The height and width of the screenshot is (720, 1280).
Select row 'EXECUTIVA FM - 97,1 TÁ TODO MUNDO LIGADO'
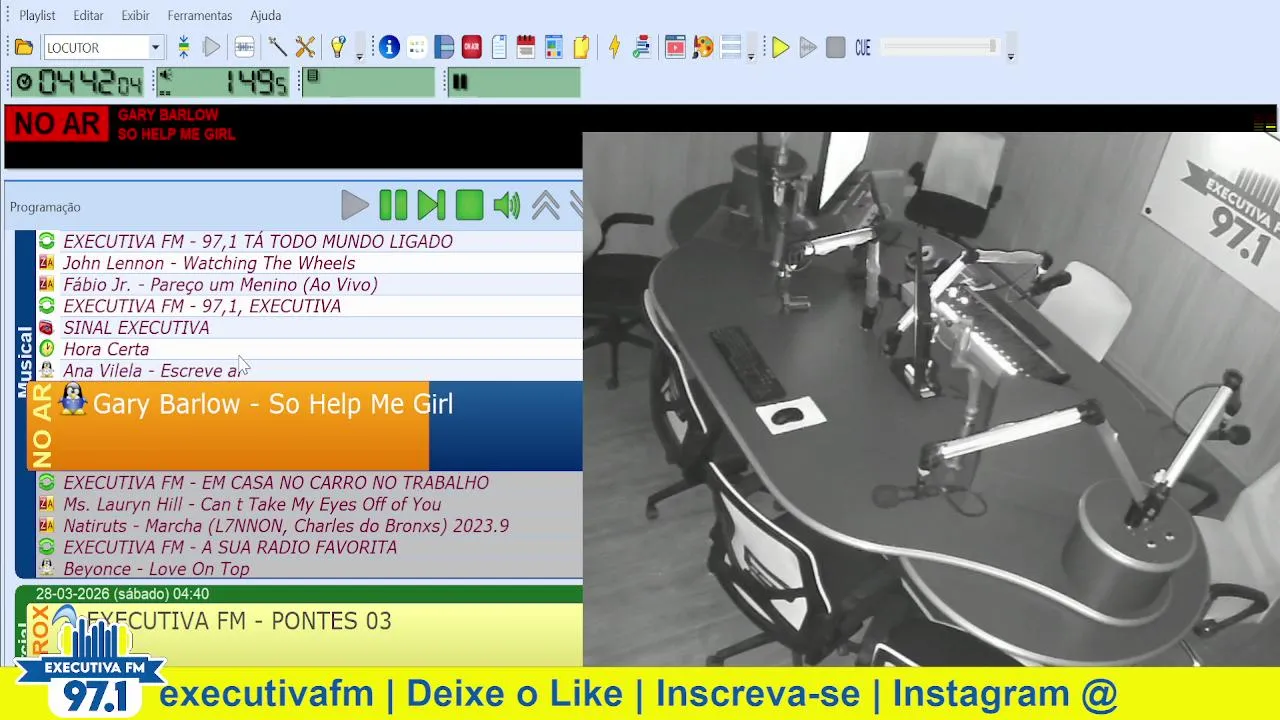click(310, 241)
